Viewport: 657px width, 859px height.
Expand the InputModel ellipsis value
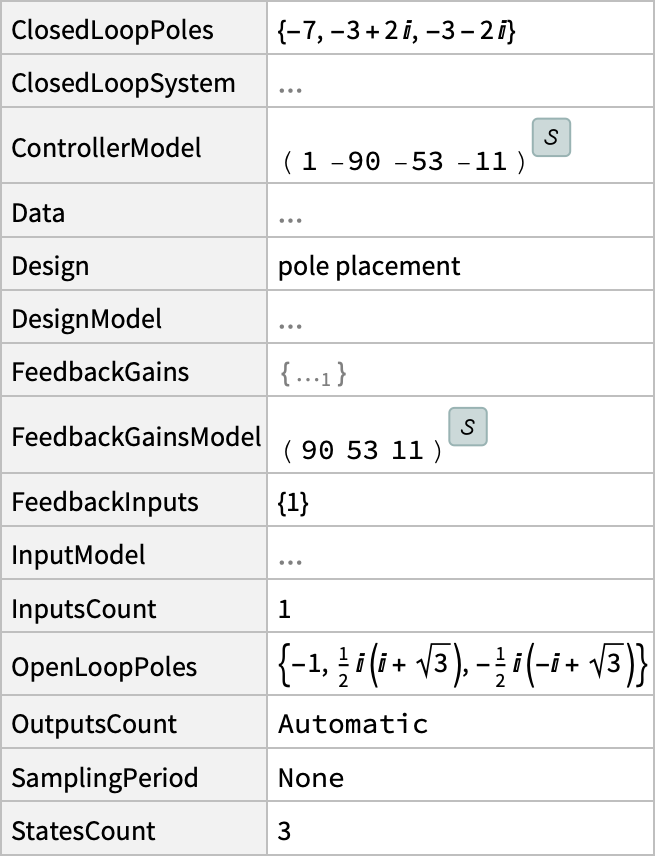click(290, 562)
